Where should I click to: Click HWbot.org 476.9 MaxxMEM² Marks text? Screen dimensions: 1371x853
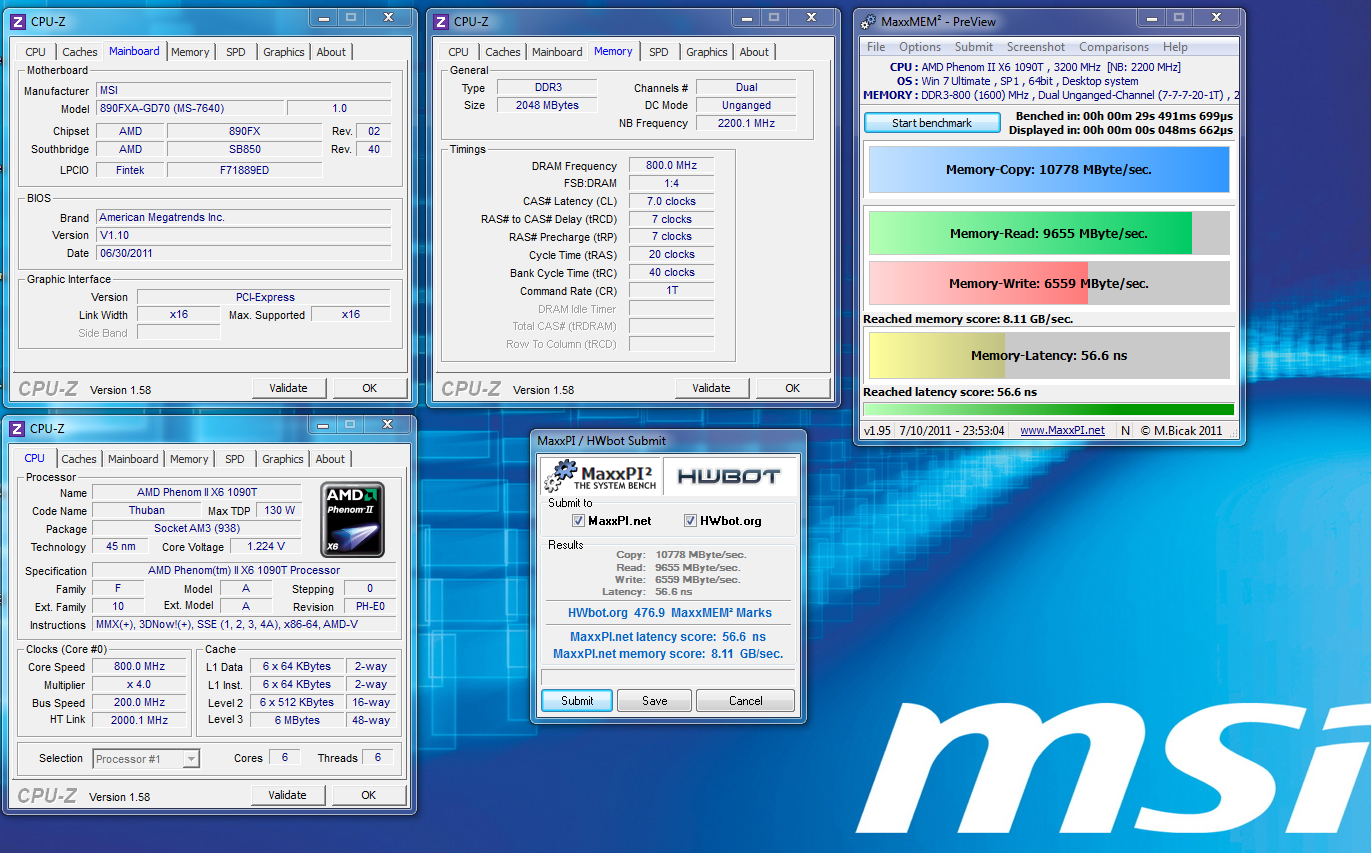[x=669, y=613]
